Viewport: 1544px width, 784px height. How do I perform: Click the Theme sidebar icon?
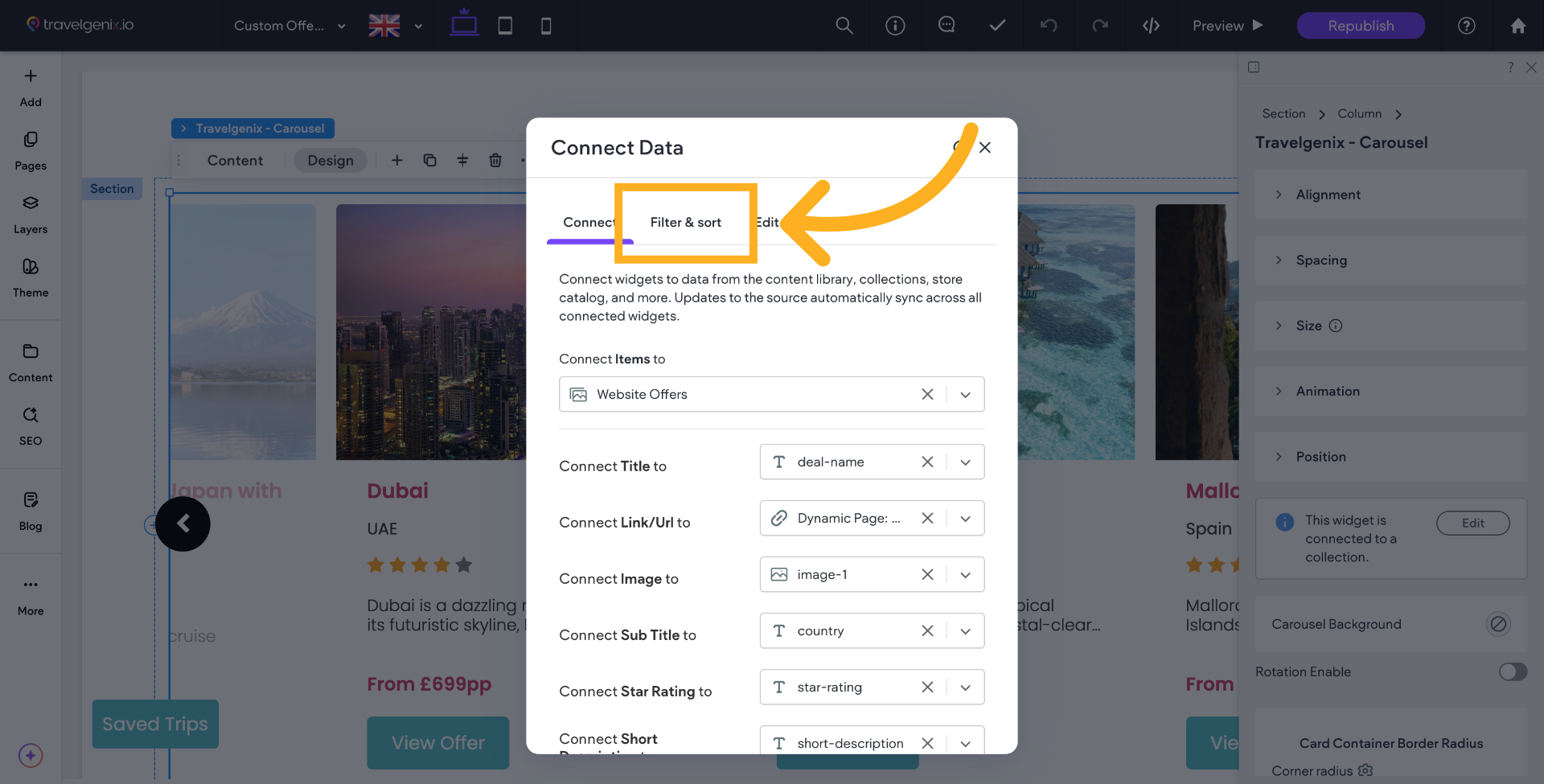coord(31,277)
